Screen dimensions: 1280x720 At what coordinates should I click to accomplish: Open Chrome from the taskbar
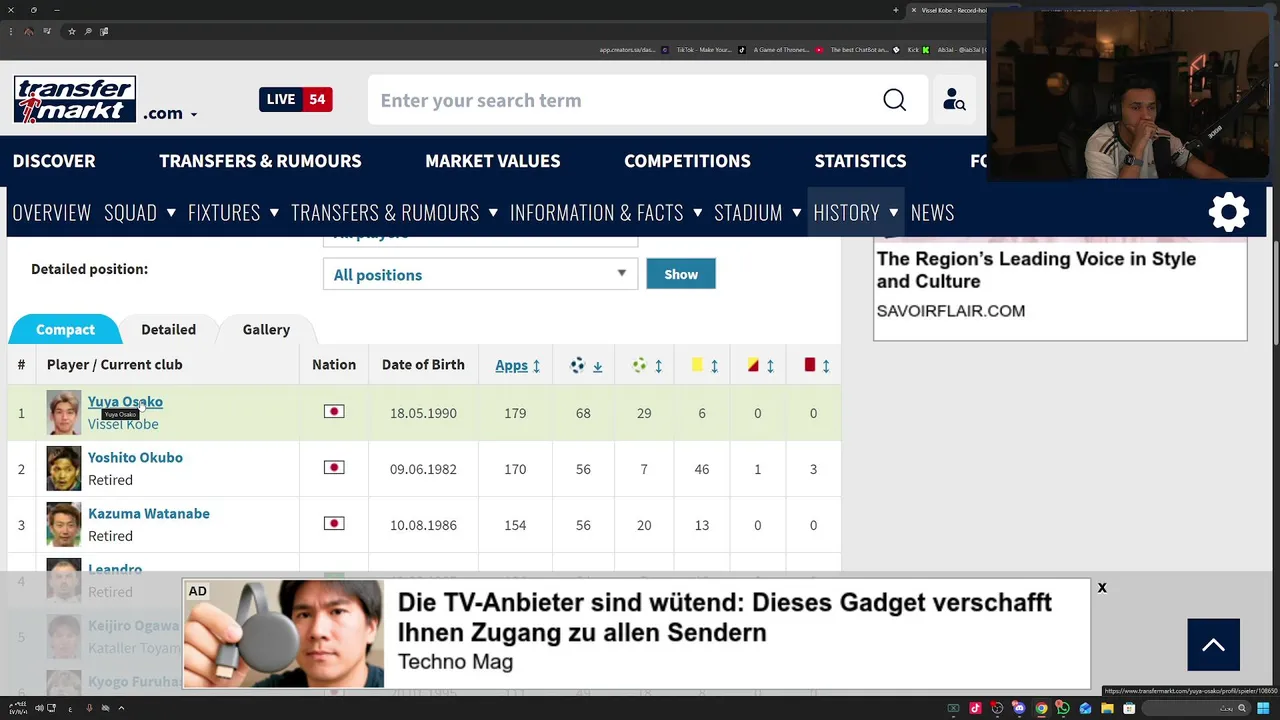tap(1041, 708)
